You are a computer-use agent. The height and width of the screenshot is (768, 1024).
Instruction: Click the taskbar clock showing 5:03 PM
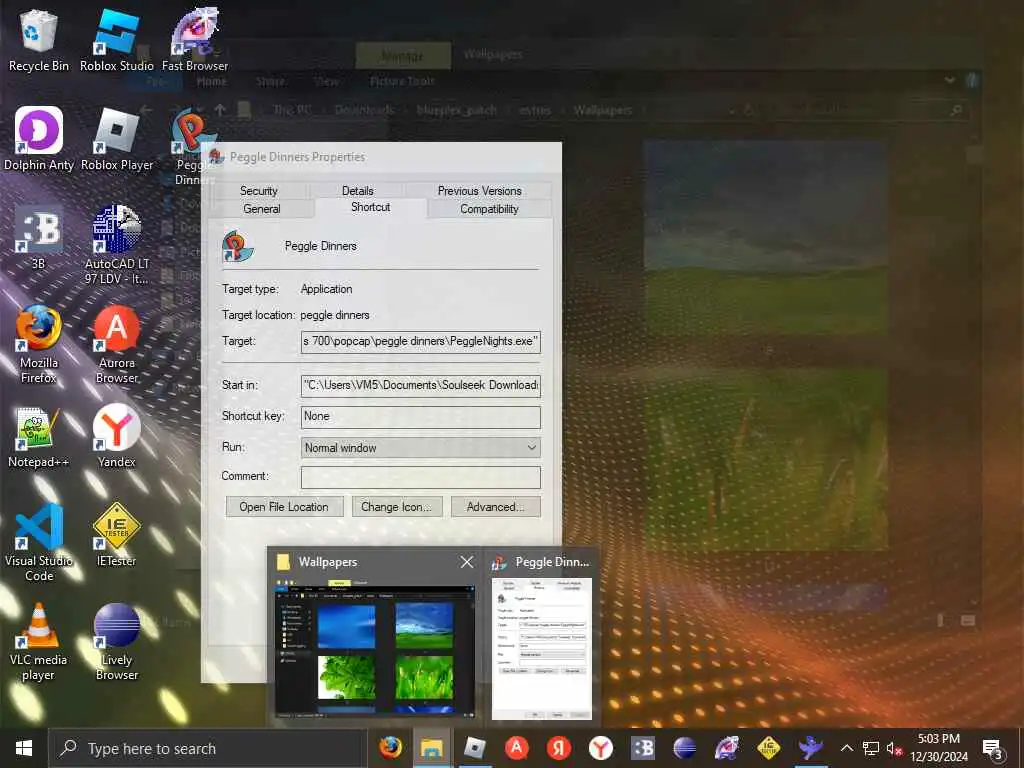pyautogui.click(x=938, y=748)
